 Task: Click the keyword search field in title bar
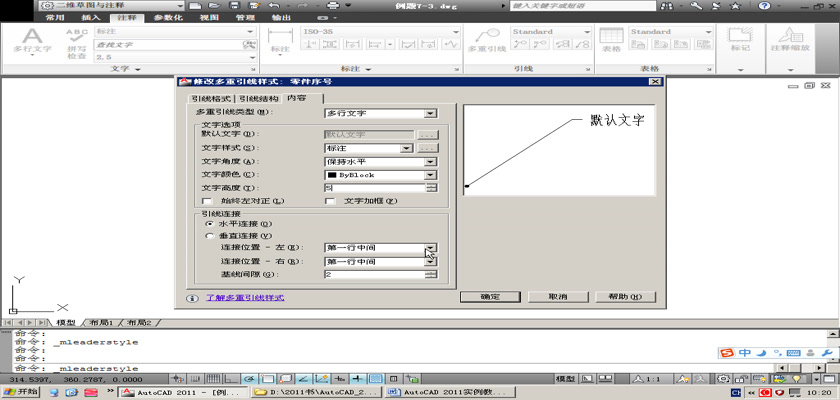[x=583, y=6]
